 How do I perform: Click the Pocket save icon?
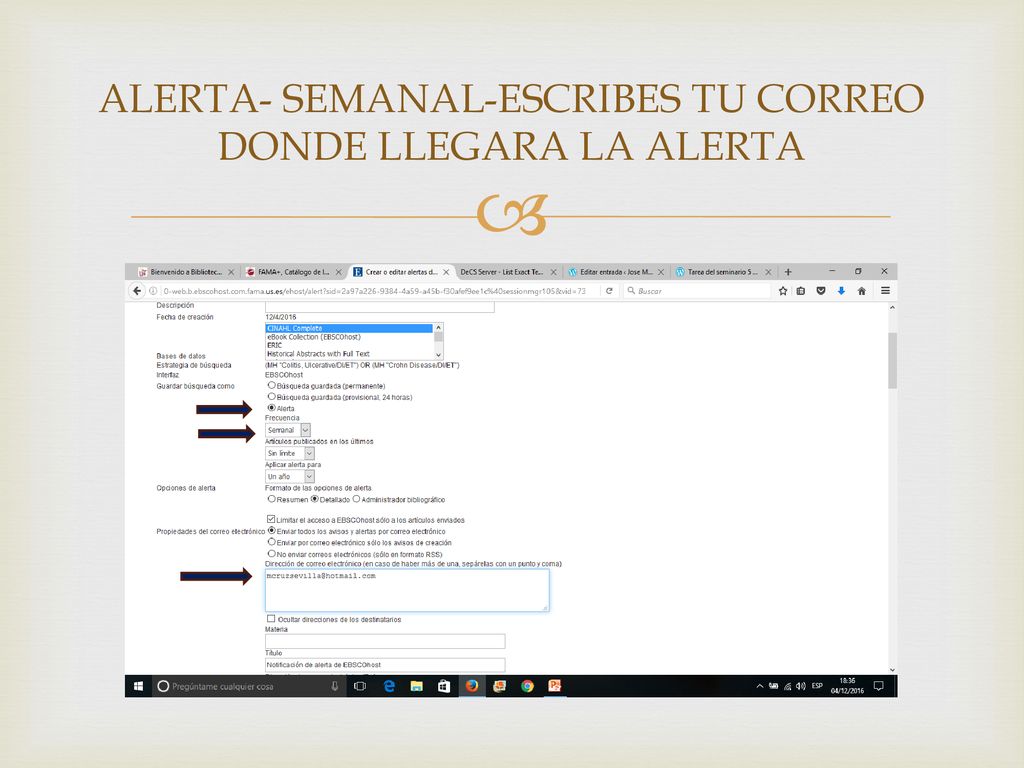[821, 291]
